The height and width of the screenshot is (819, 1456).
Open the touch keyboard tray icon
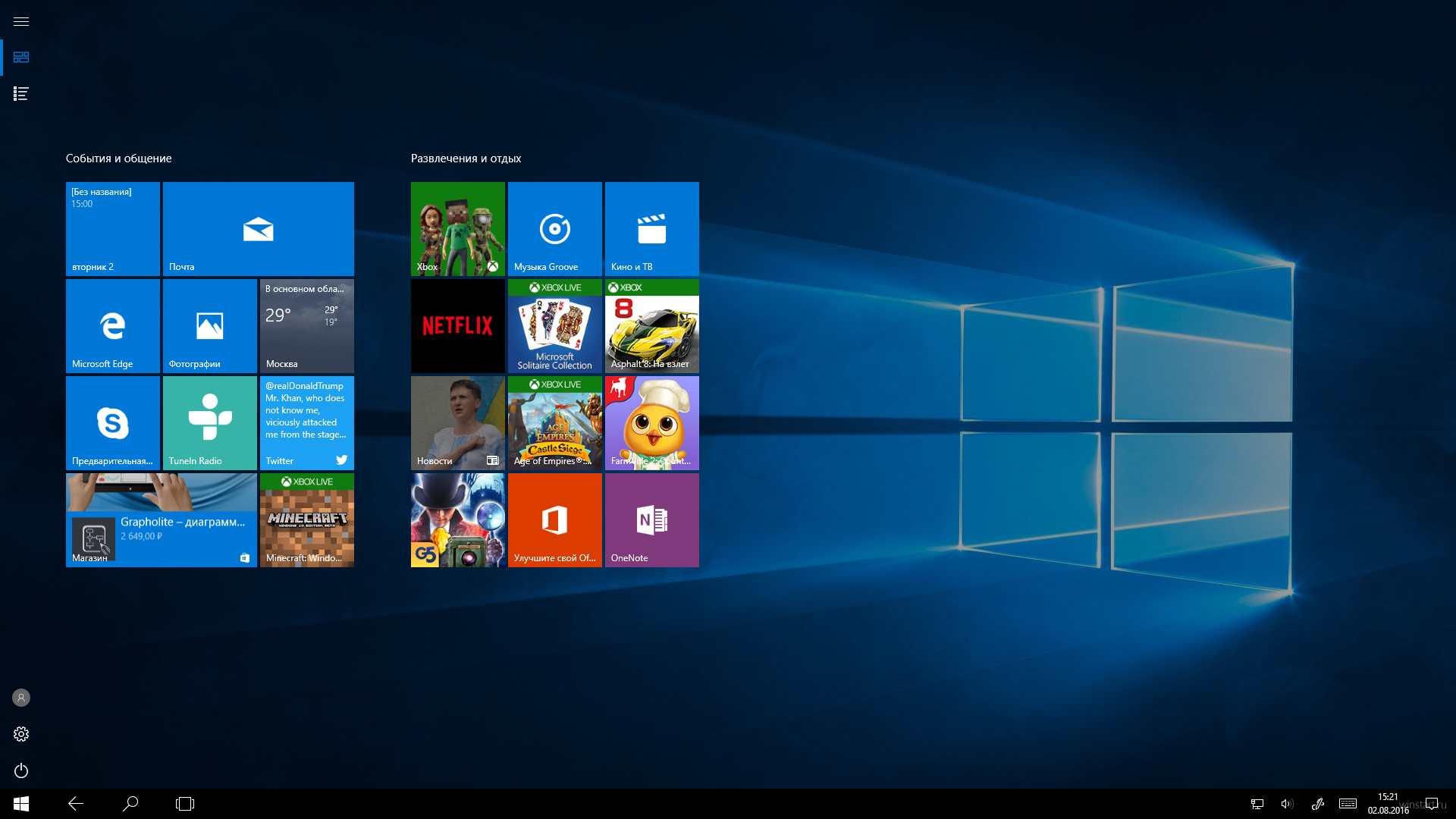1348,804
